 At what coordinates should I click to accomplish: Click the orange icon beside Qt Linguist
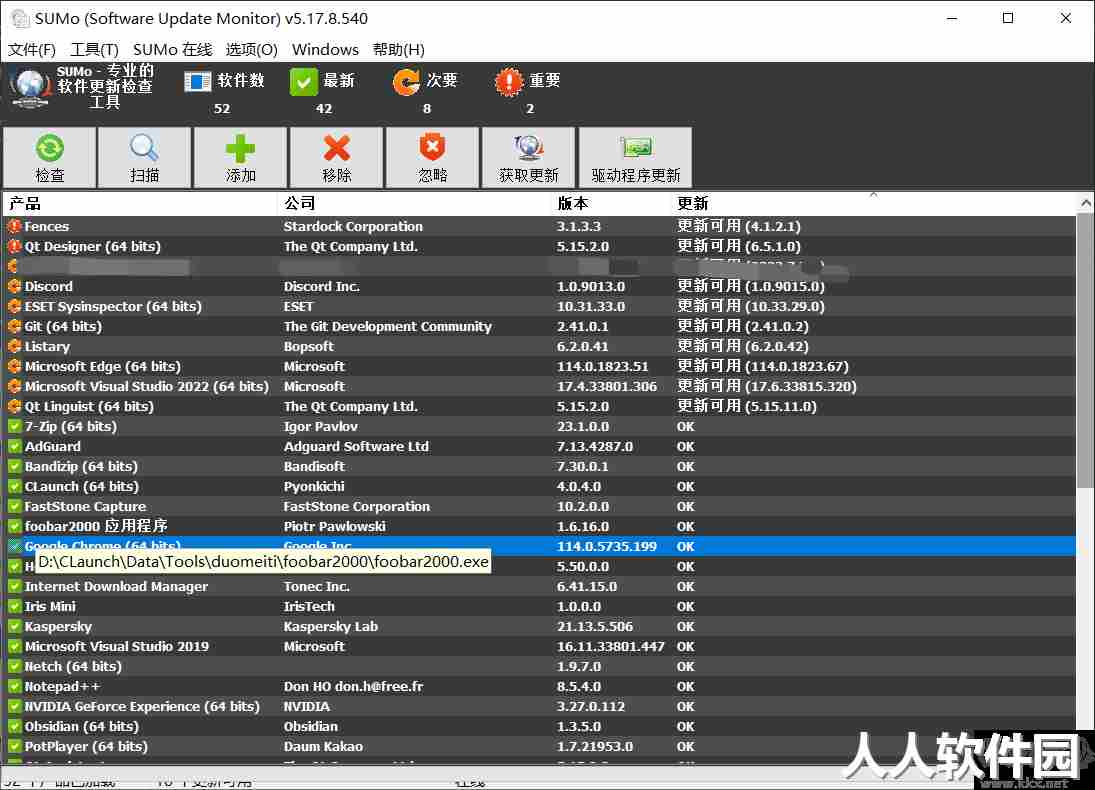point(14,407)
